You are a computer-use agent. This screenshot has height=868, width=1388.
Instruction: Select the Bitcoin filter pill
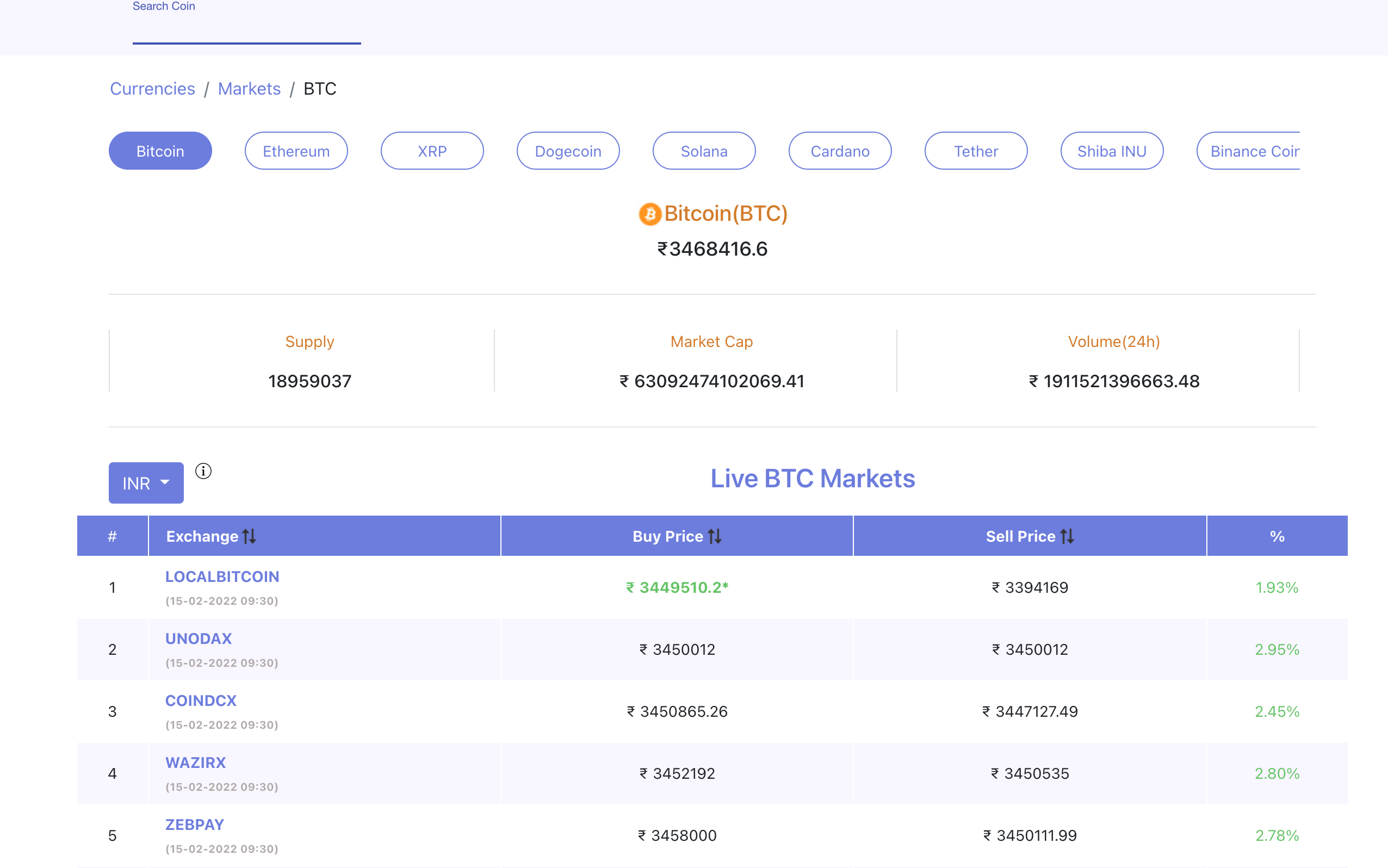click(x=160, y=151)
